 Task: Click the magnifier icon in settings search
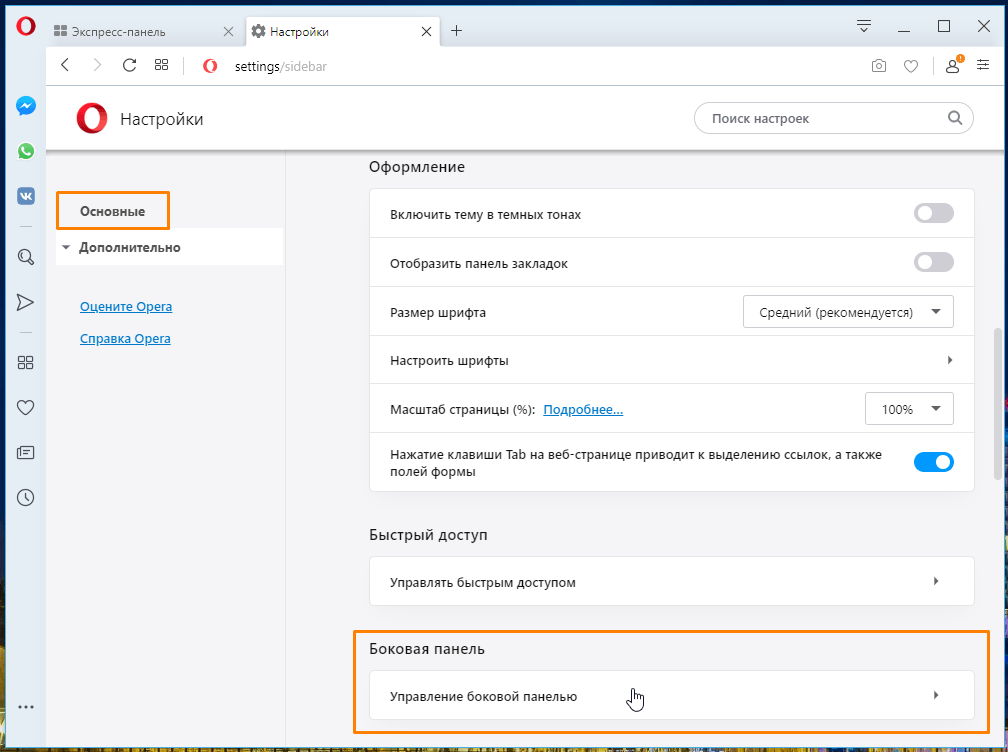pos(955,118)
